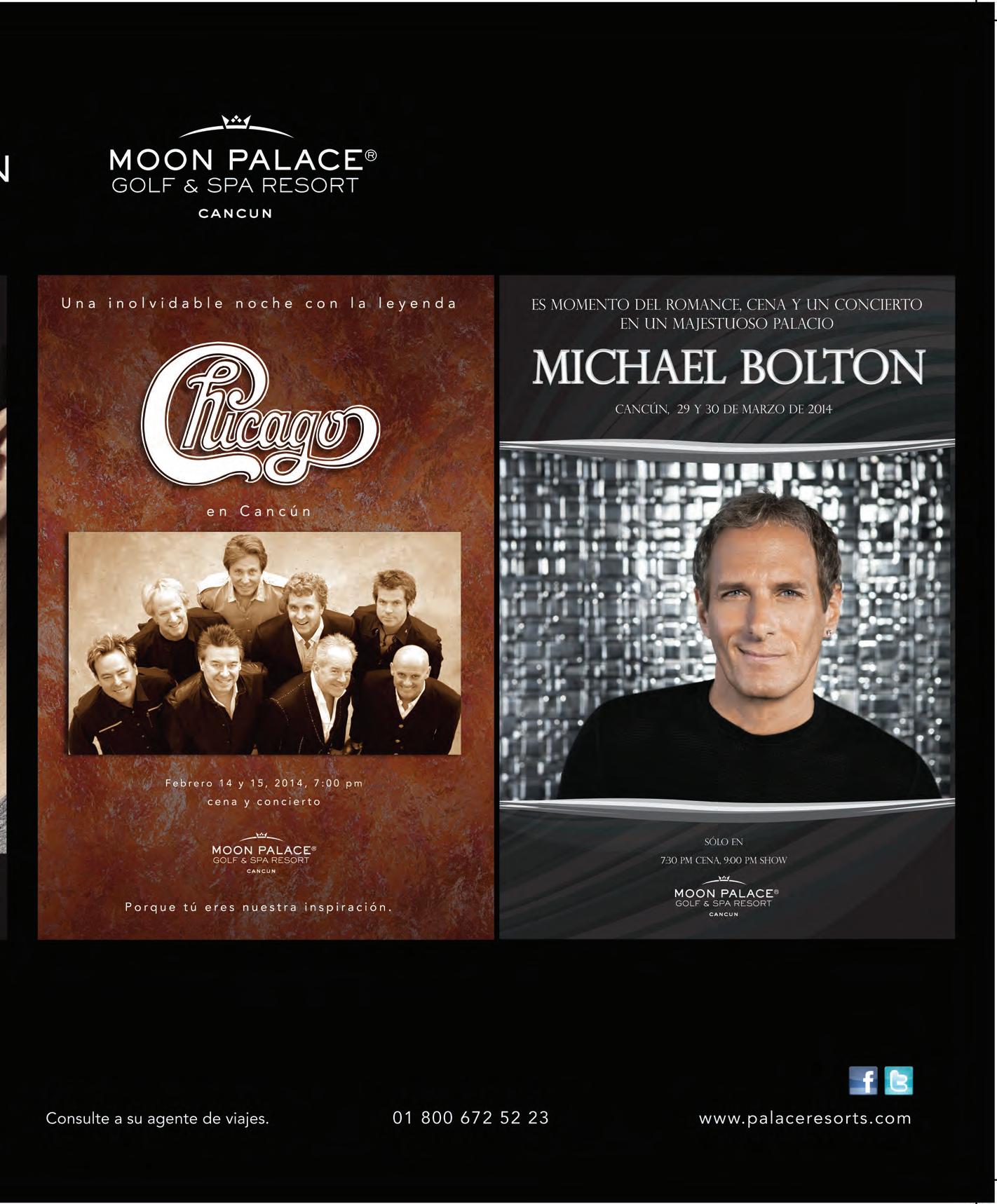997x1204 pixels.
Task: Click the phone number 01 800 672 52 23
Action: [470, 1118]
